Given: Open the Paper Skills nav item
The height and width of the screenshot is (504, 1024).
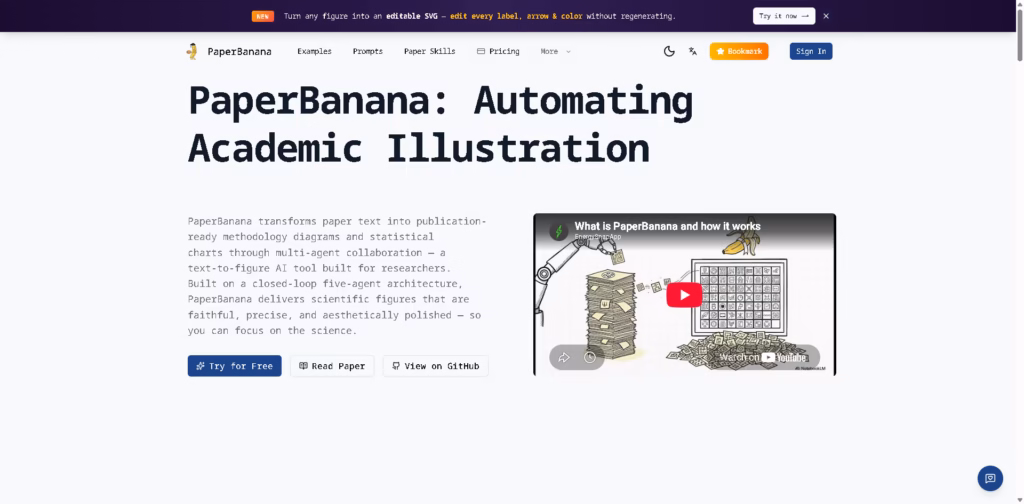Looking at the screenshot, I should [x=430, y=52].
